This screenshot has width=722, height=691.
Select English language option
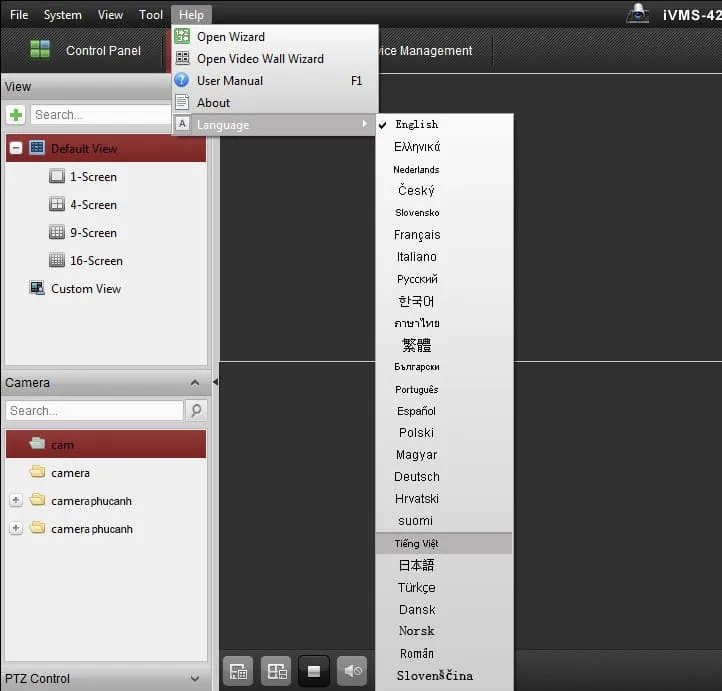(416, 125)
